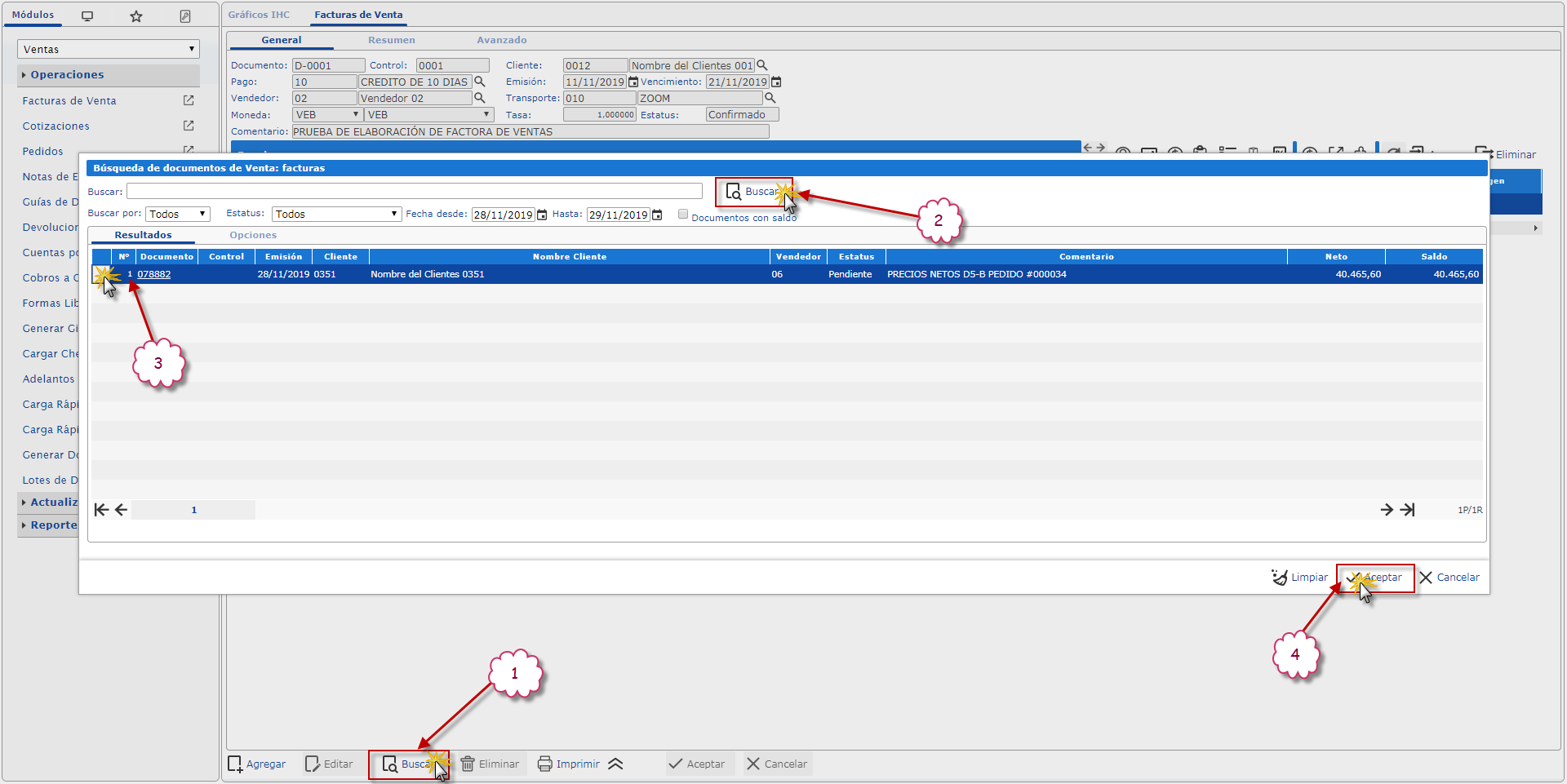Enable Documentos con saldo checkbox

click(x=683, y=215)
